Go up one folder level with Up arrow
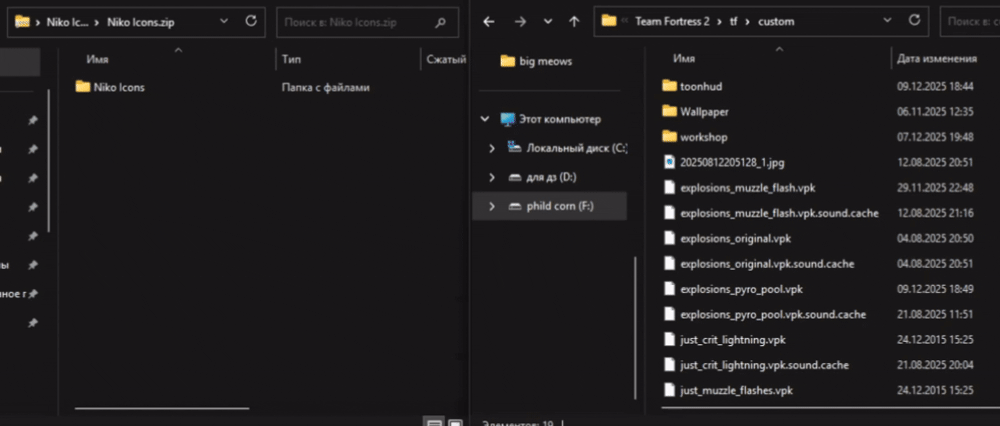This screenshot has width=1000, height=426. pyautogui.click(x=573, y=20)
